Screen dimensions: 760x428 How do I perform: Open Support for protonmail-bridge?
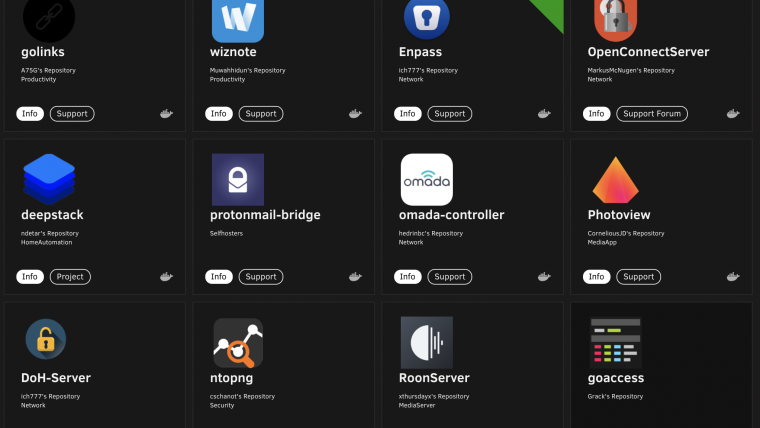pyautogui.click(x=261, y=277)
